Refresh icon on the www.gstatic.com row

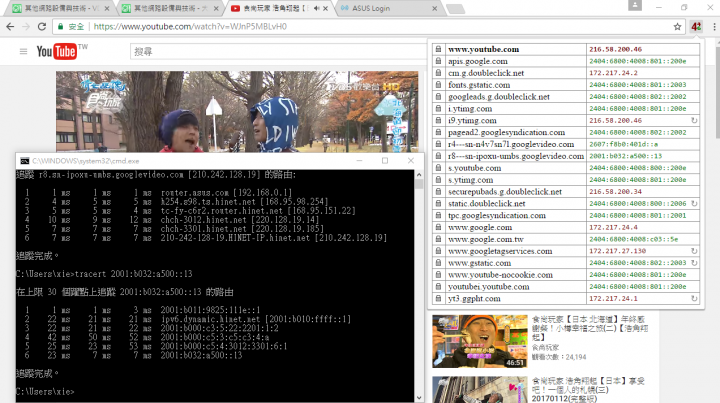click(x=694, y=263)
